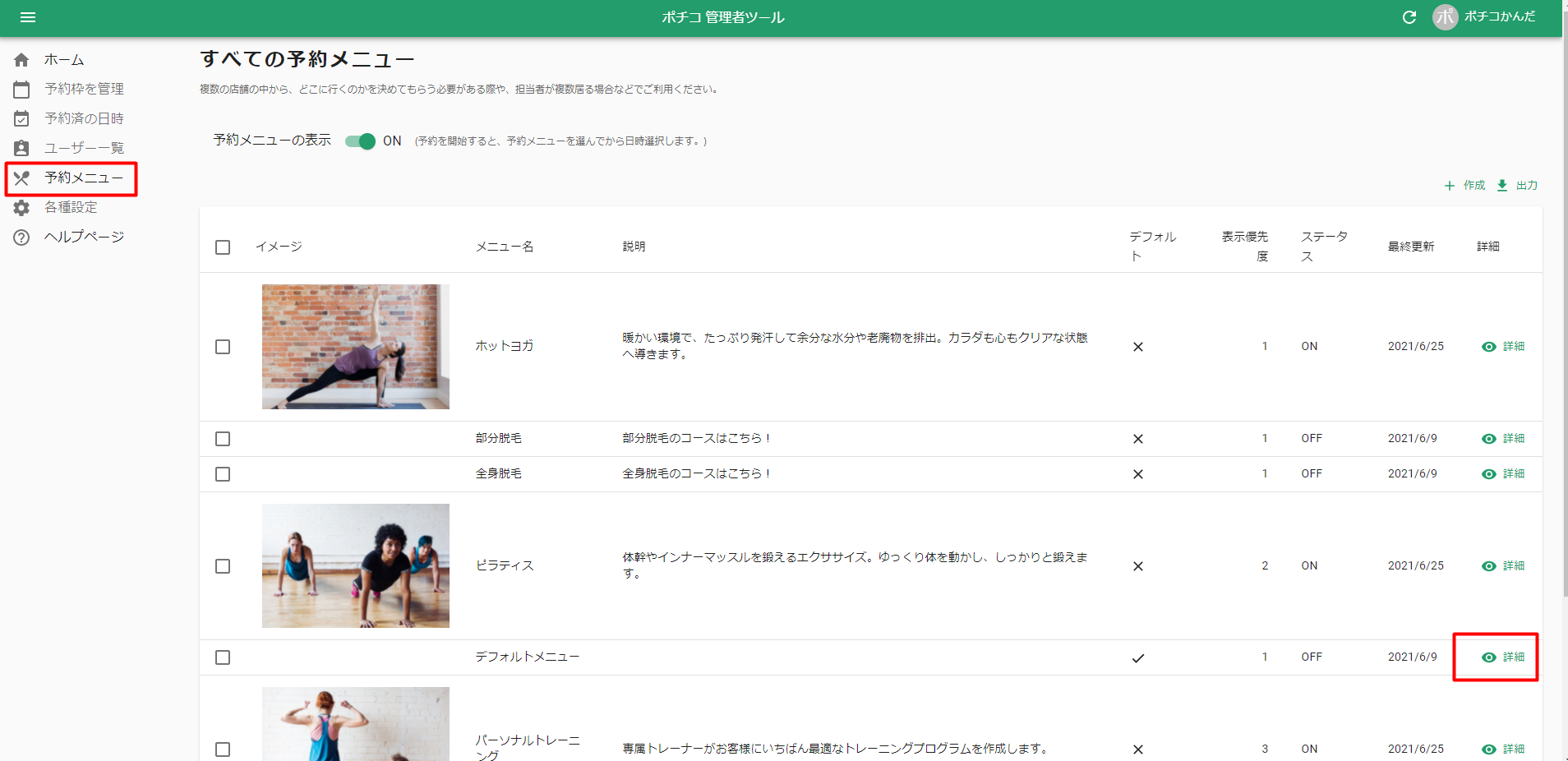Open 詳細 link for デフォルトメニュー
Screen dimensions: 1568x761
tap(1513, 657)
